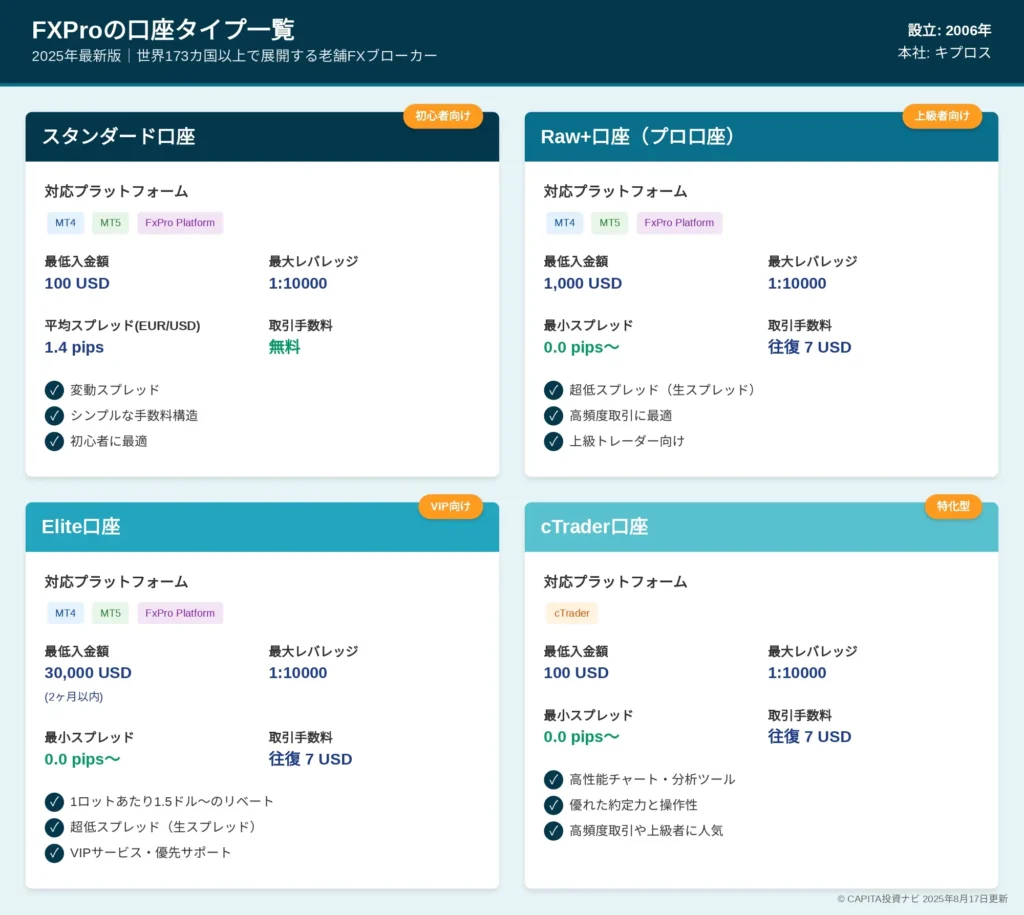Click the checkmark icon beside 高性能チャート・分析ツール
Viewport: 1024px width, 915px height.
pyautogui.click(x=553, y=779)
